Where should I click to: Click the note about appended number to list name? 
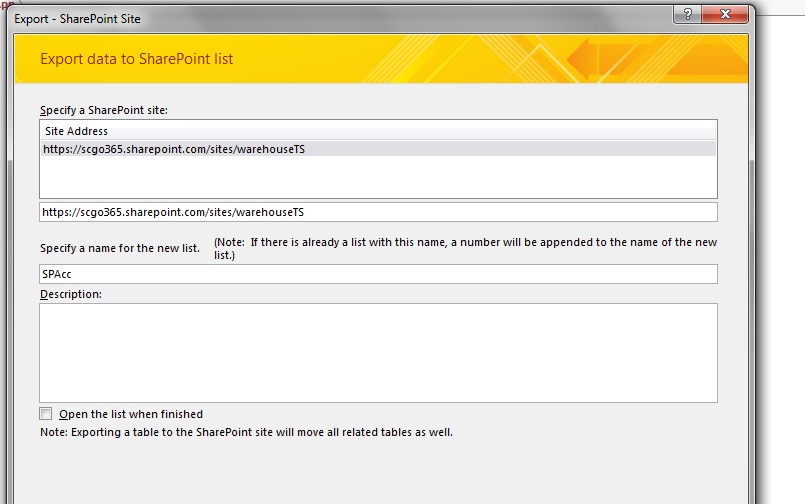point(465,248)
